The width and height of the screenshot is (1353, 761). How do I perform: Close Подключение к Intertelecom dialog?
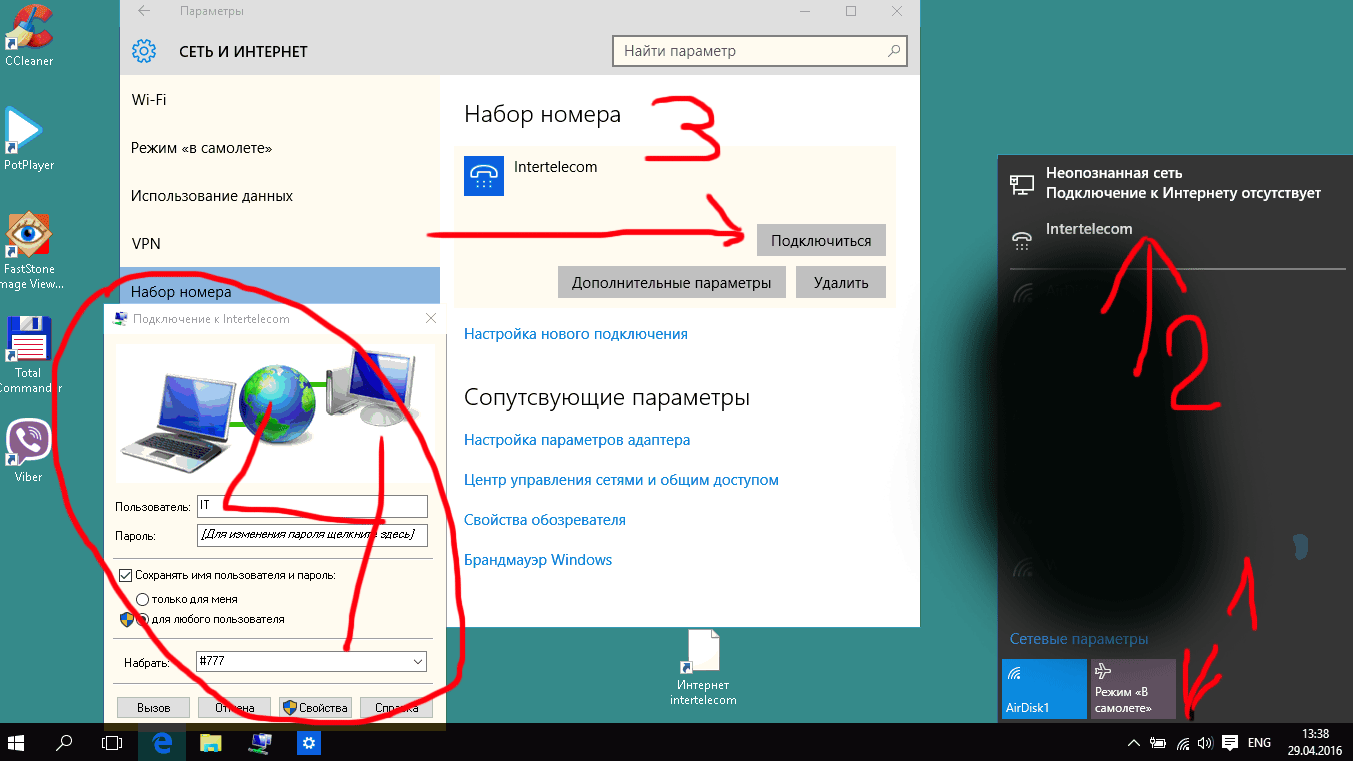(x=431, y=319)
